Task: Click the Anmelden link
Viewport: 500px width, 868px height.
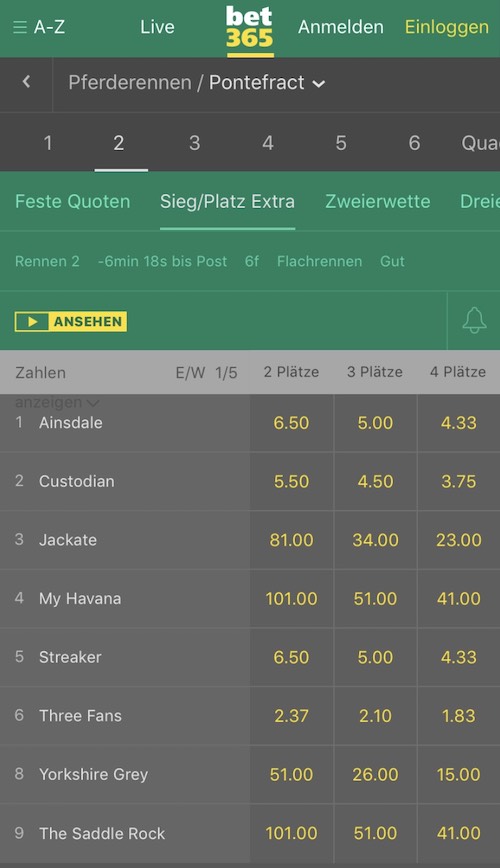Action: [341, 27]
